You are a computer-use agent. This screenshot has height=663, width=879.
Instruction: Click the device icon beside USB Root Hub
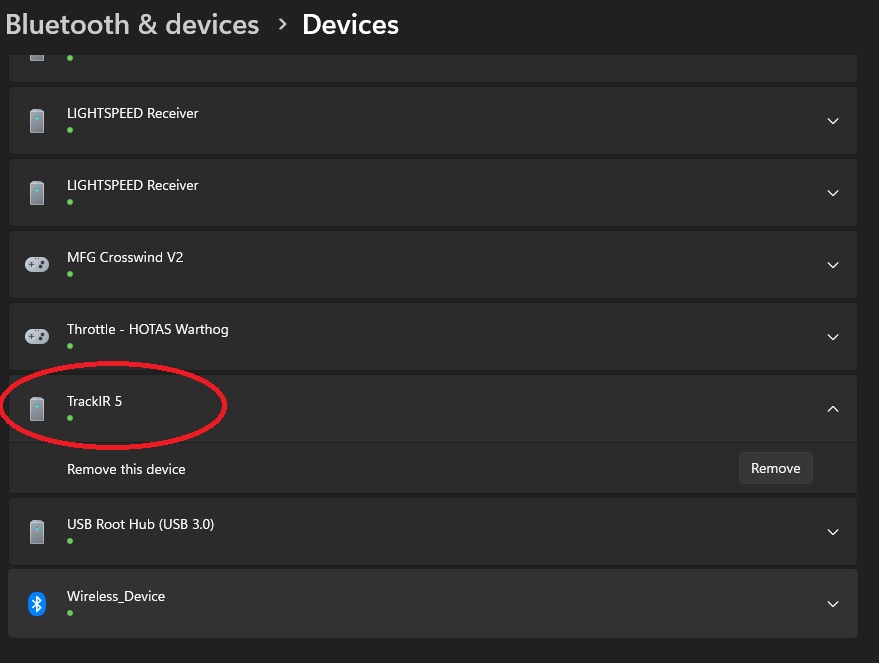coord(37,532)
